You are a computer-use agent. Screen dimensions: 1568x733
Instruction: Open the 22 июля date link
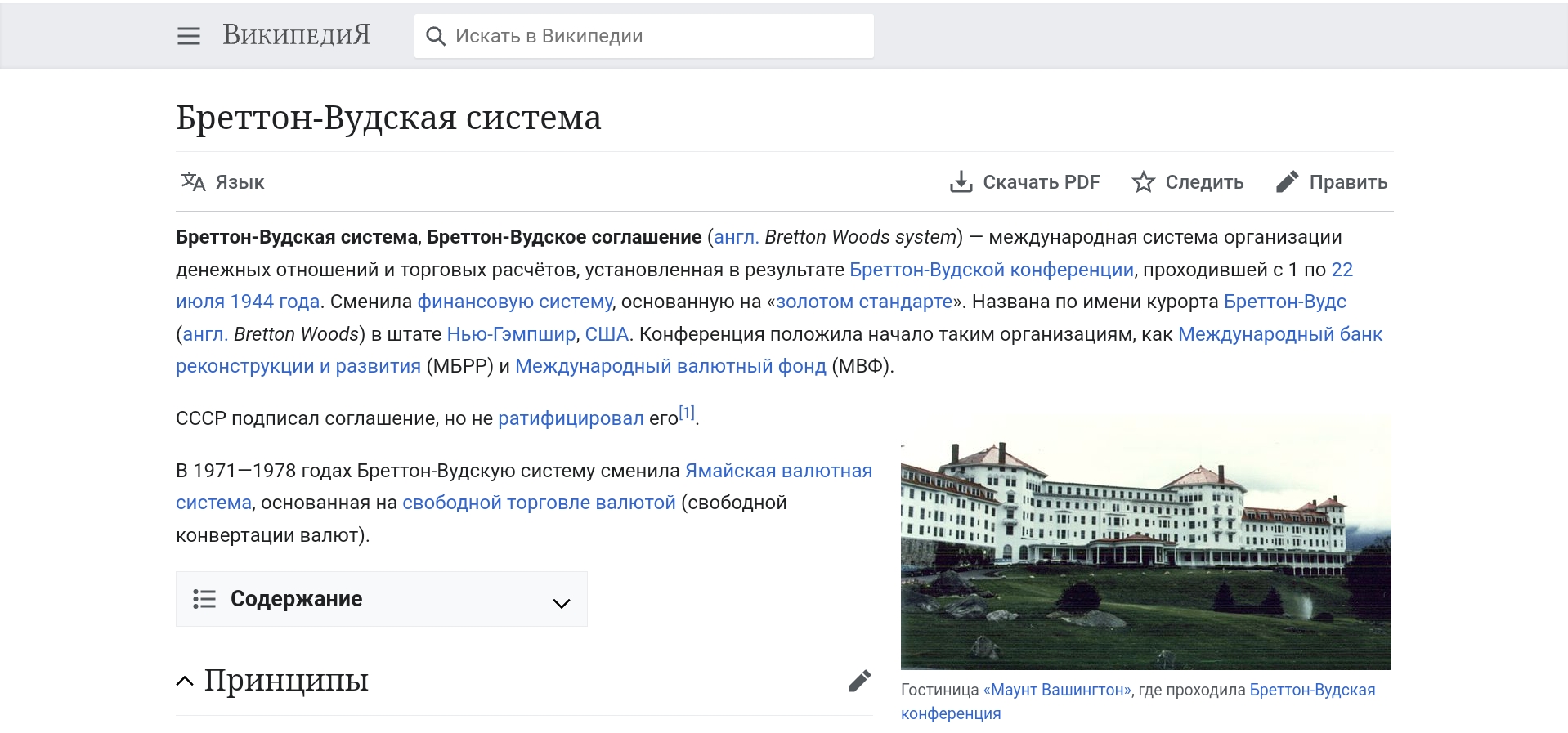tap(1342, 270)
